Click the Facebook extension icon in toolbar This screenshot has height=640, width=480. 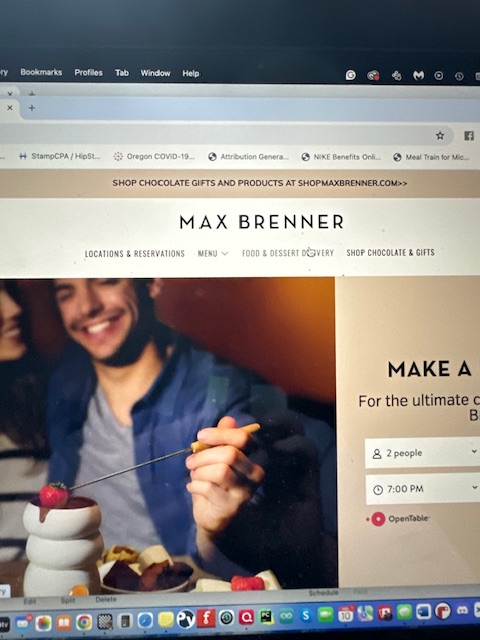[469, 136]
